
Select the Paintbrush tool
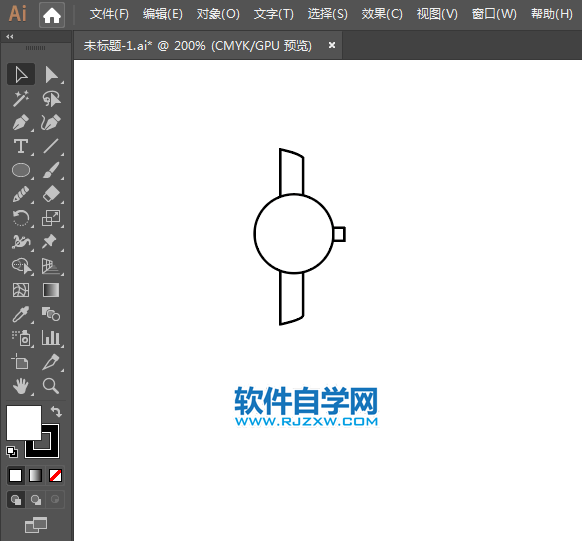[51, 170]
